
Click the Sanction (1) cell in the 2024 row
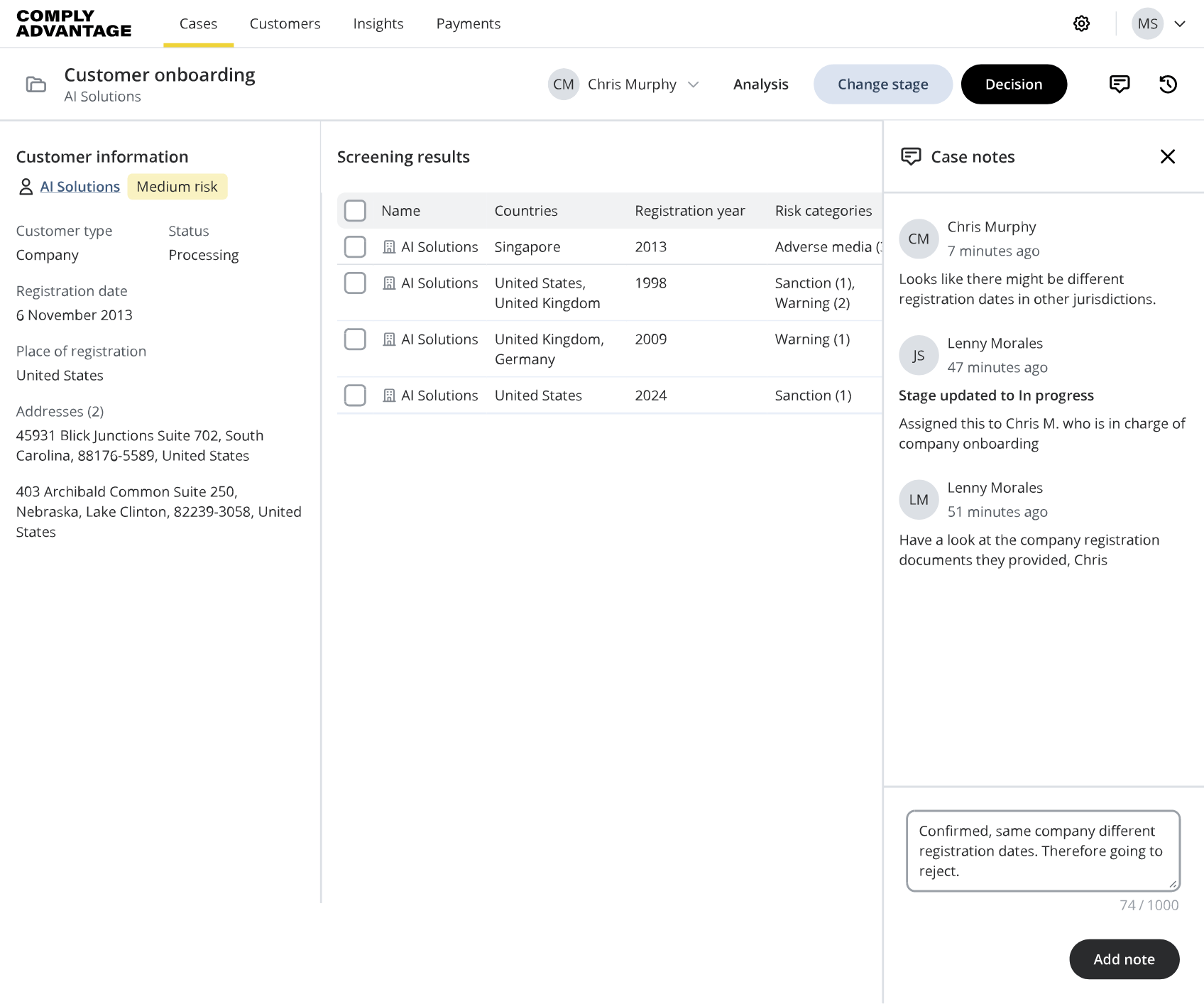coord(813,395)
